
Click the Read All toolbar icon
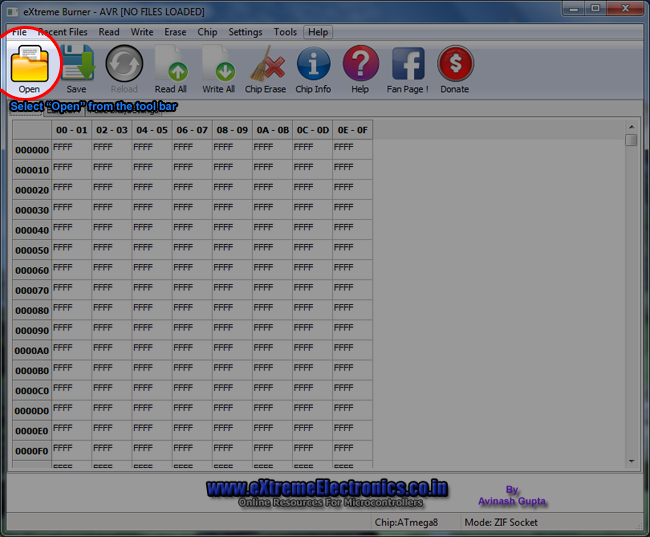coord(171,63)
